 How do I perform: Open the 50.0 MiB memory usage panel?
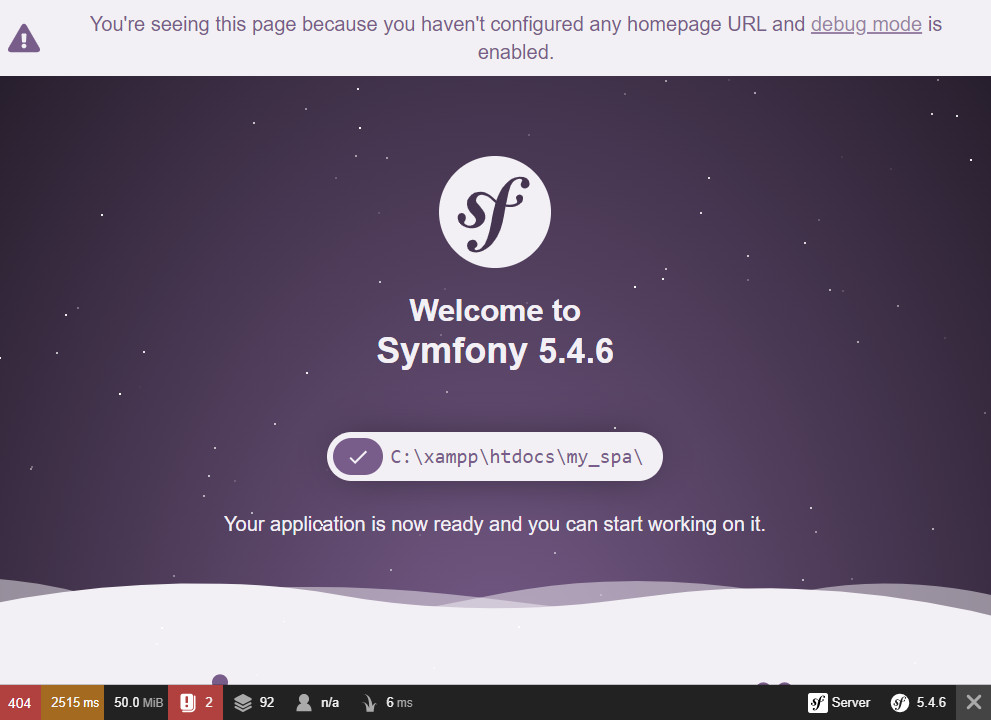(x=137, y=702)
